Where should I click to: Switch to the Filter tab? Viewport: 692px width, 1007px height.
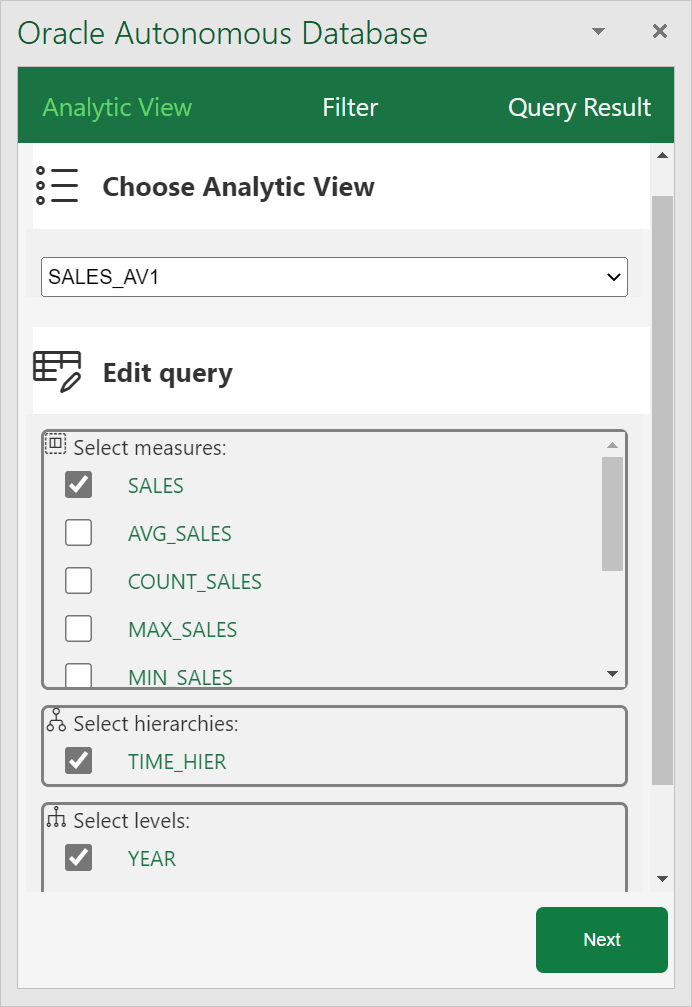350,106
